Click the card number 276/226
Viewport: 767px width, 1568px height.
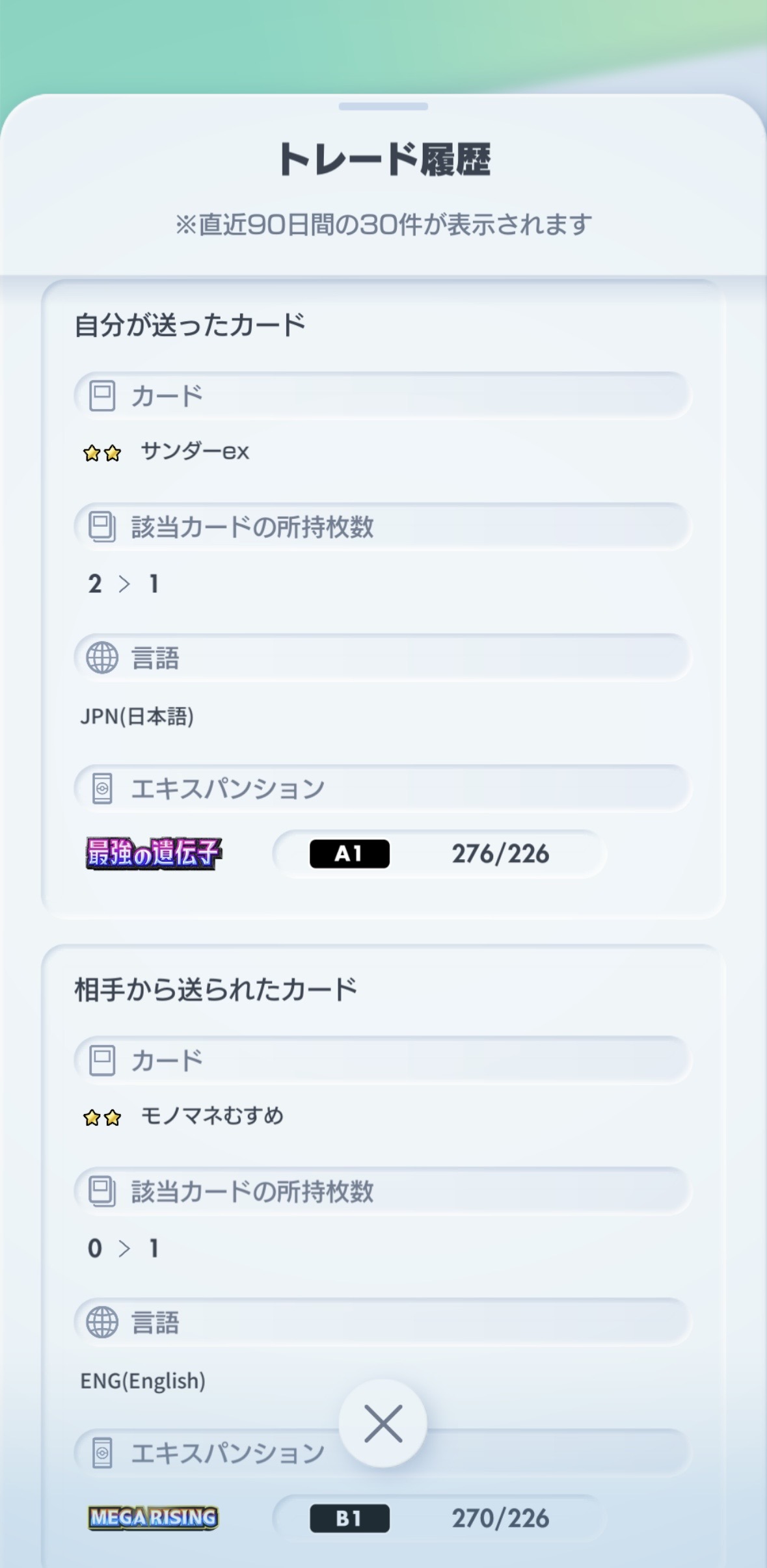500,853
